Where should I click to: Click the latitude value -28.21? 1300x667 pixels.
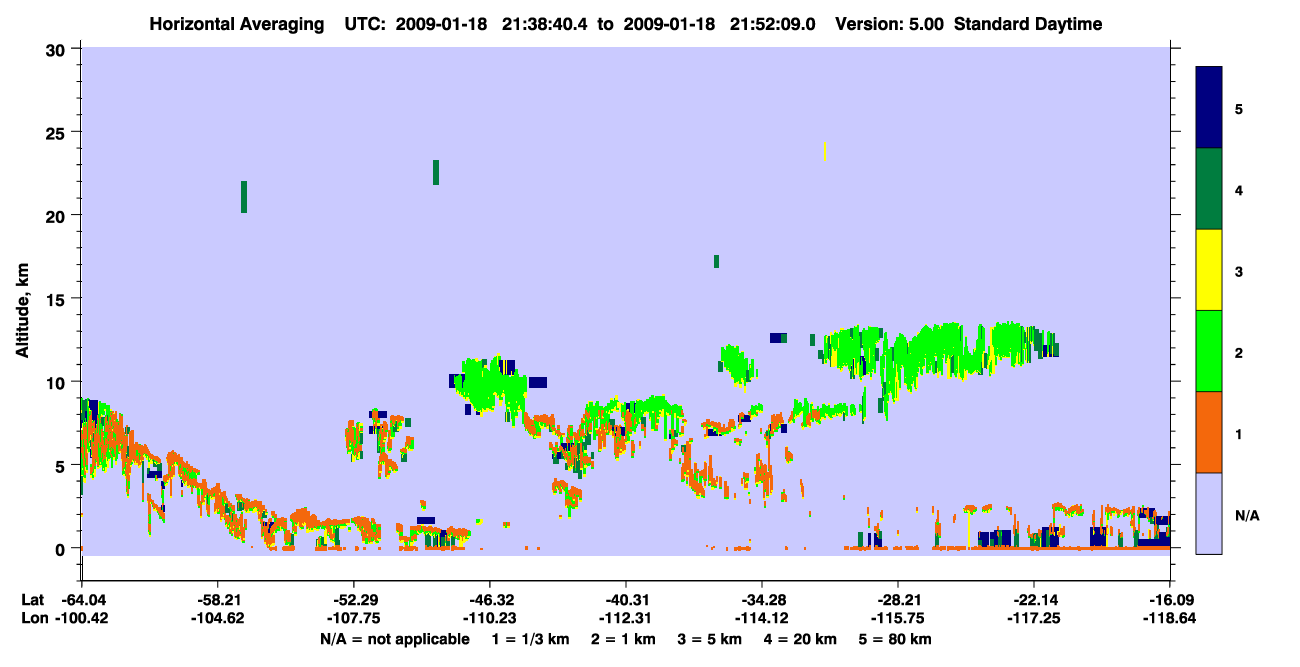point(897,600)
